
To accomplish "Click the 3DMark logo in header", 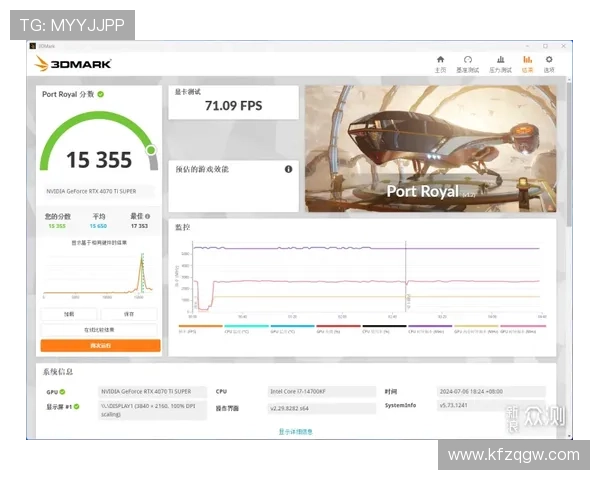I will [x=73, y=64].
